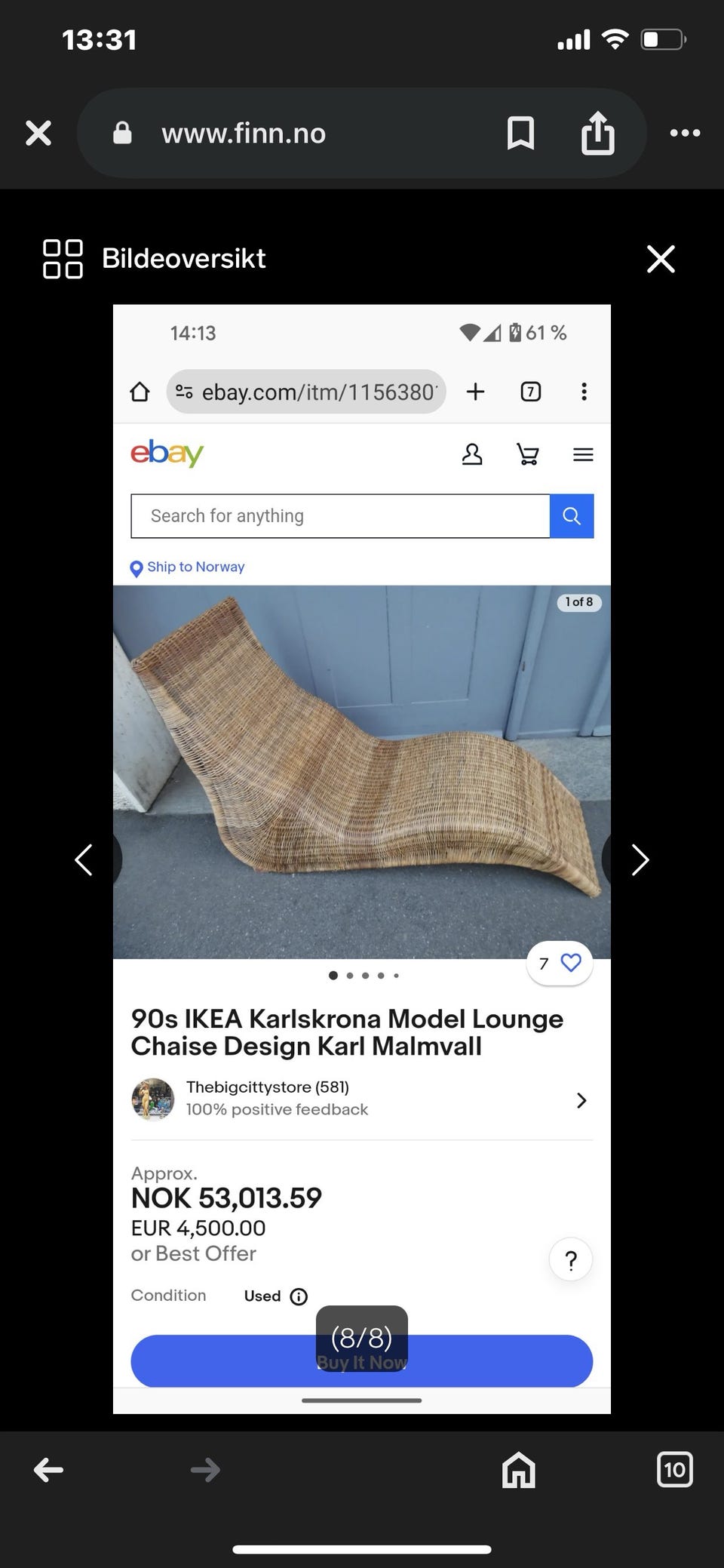Tap the blue Buy It Now button
Screen dimensions: 724x1568
coord(362,1361)
